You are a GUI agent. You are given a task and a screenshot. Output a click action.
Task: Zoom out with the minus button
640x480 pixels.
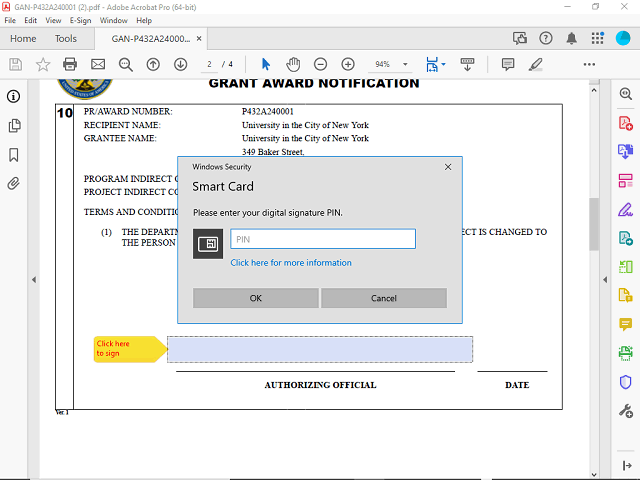320,64
